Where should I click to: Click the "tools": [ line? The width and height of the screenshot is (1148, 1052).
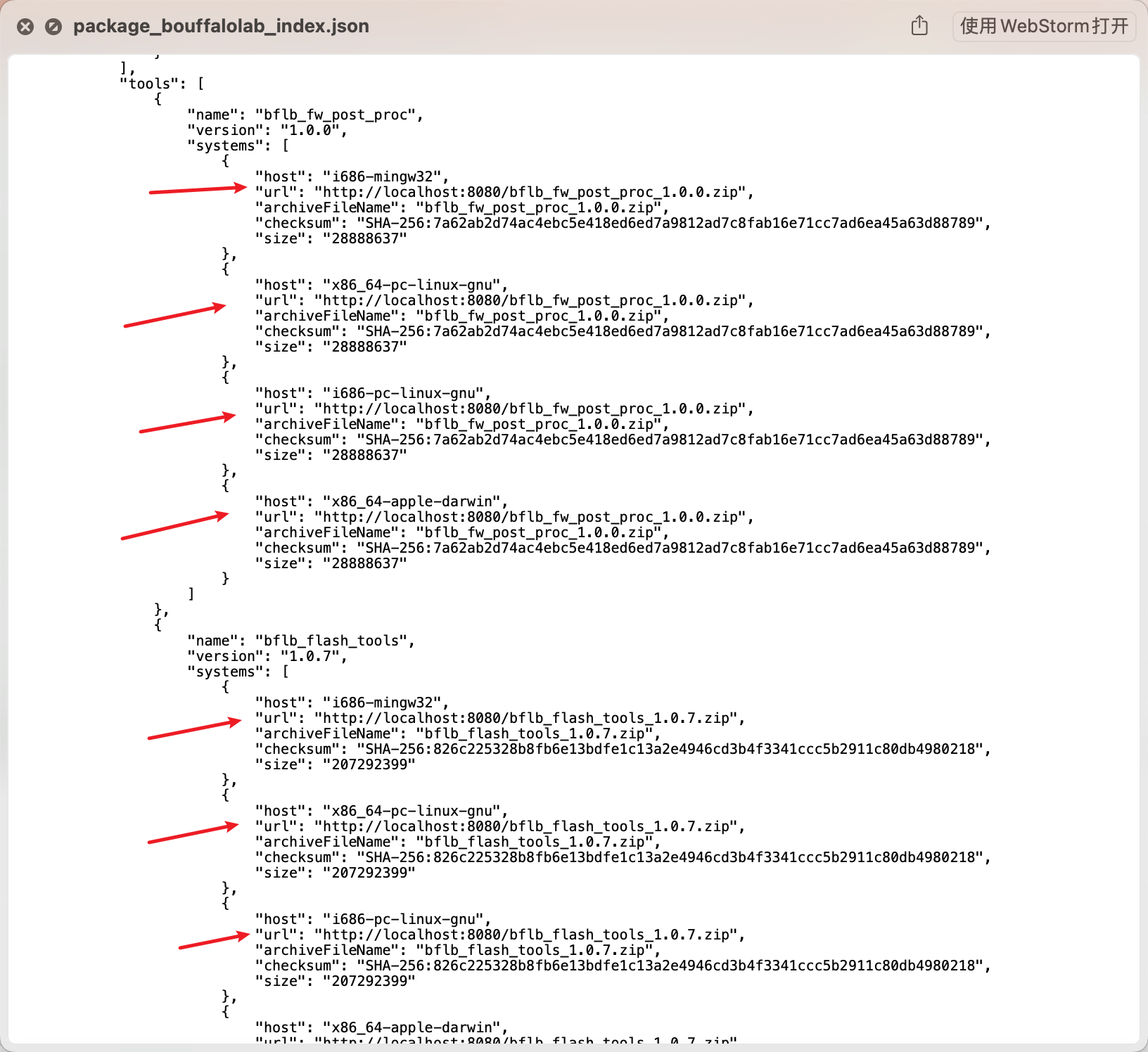[x=162, y=84]
